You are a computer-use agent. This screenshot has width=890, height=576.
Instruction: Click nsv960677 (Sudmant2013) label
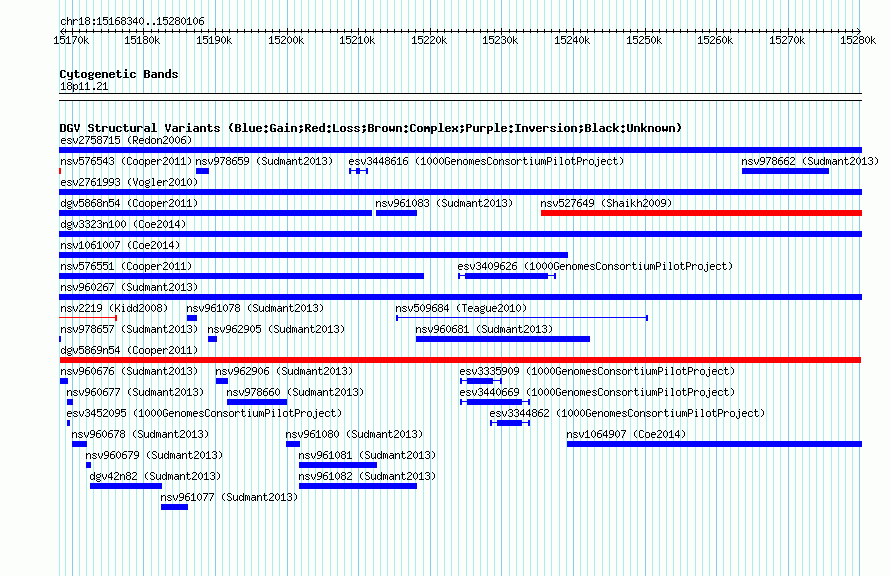pyautogui.click(x=135, y=392)
